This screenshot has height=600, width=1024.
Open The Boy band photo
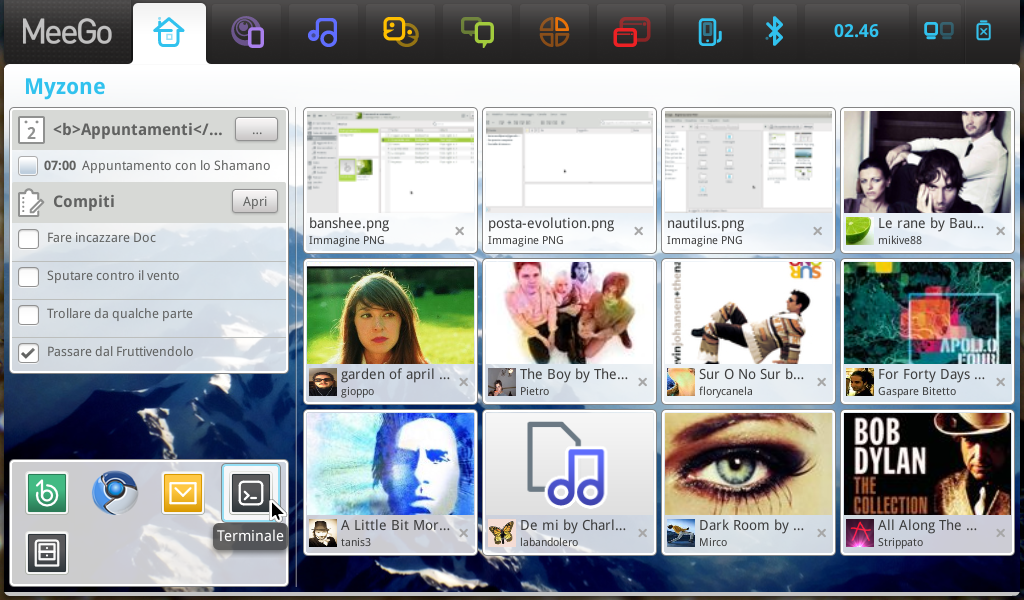coord(569,313)
